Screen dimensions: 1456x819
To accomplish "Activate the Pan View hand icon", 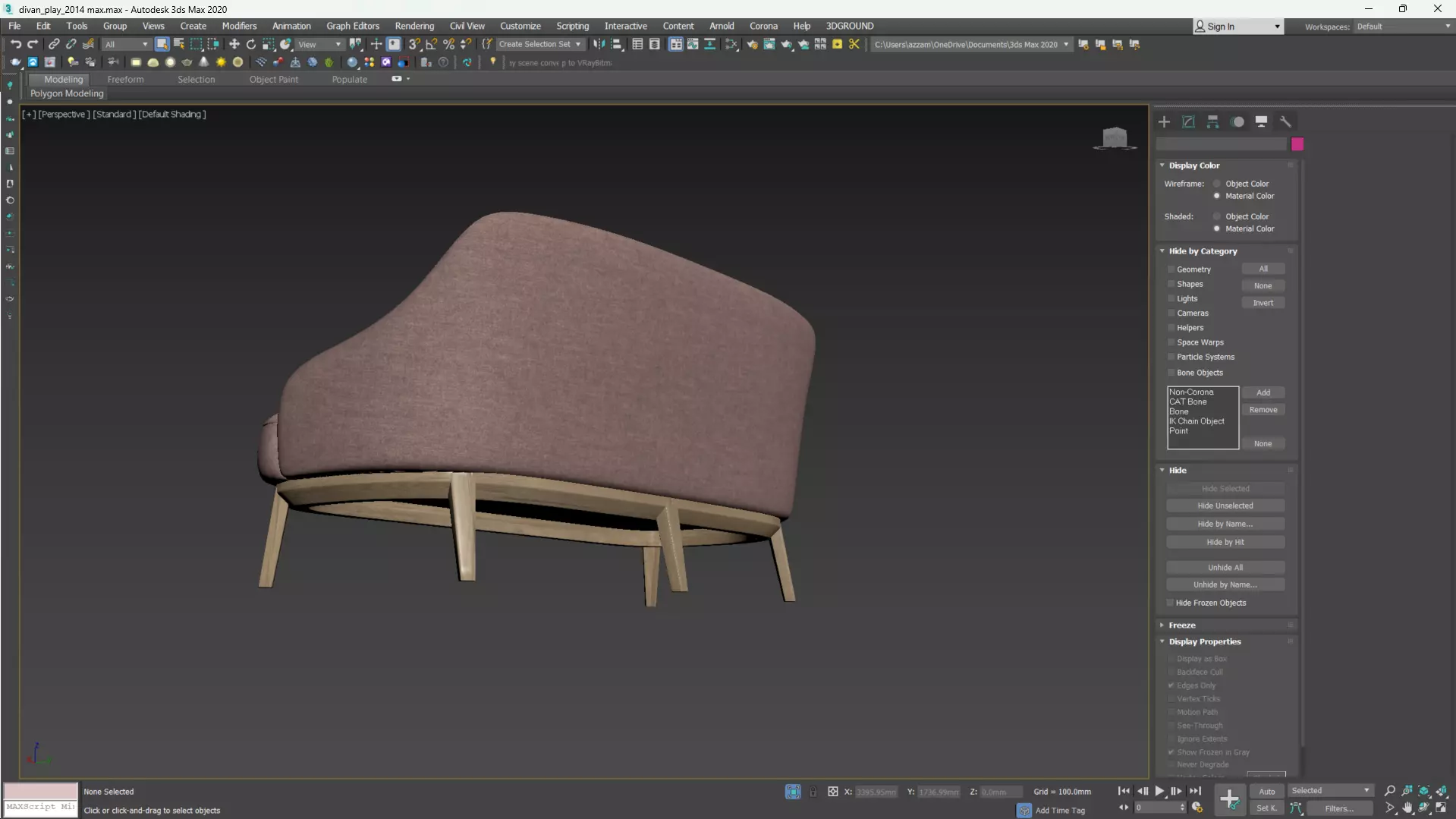I will tap(1407, 808).
